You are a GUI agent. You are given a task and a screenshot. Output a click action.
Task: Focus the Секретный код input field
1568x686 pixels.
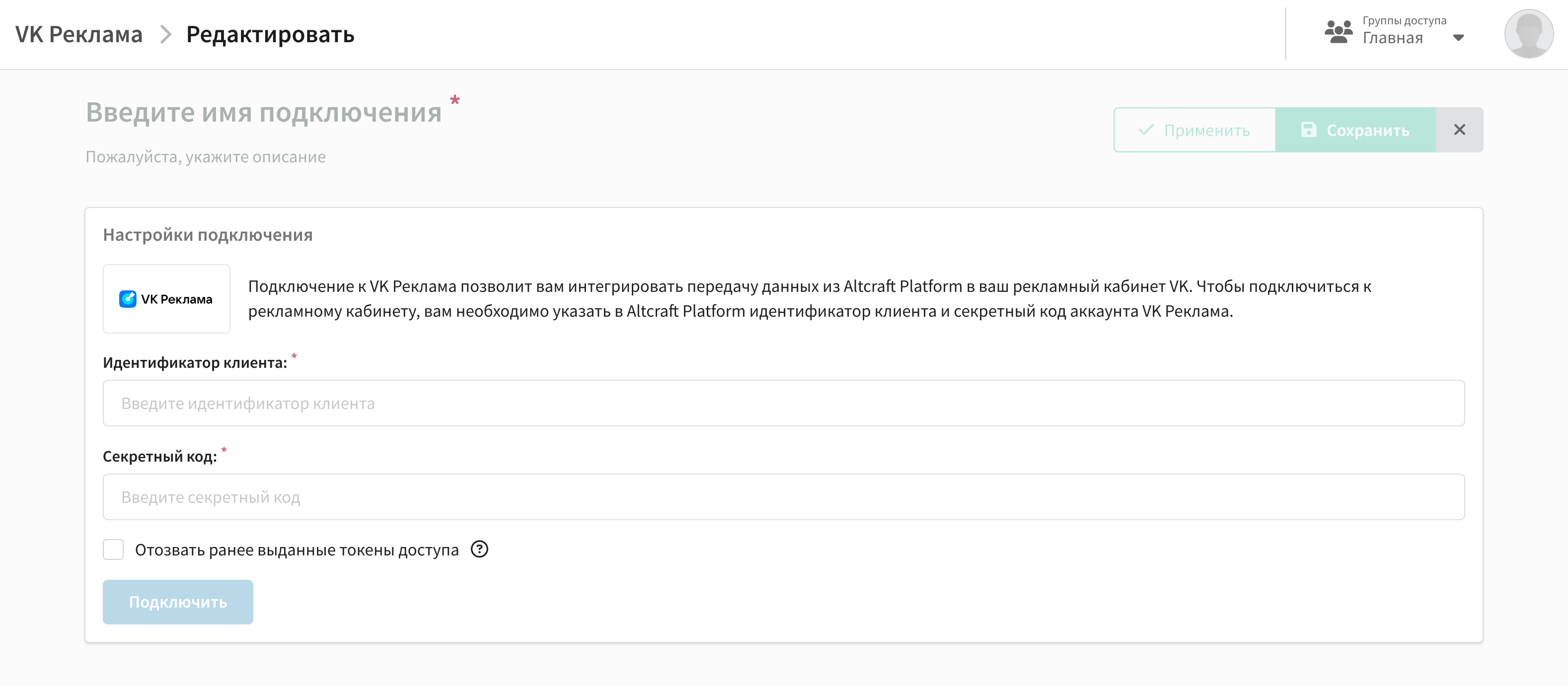click(783, 497)
